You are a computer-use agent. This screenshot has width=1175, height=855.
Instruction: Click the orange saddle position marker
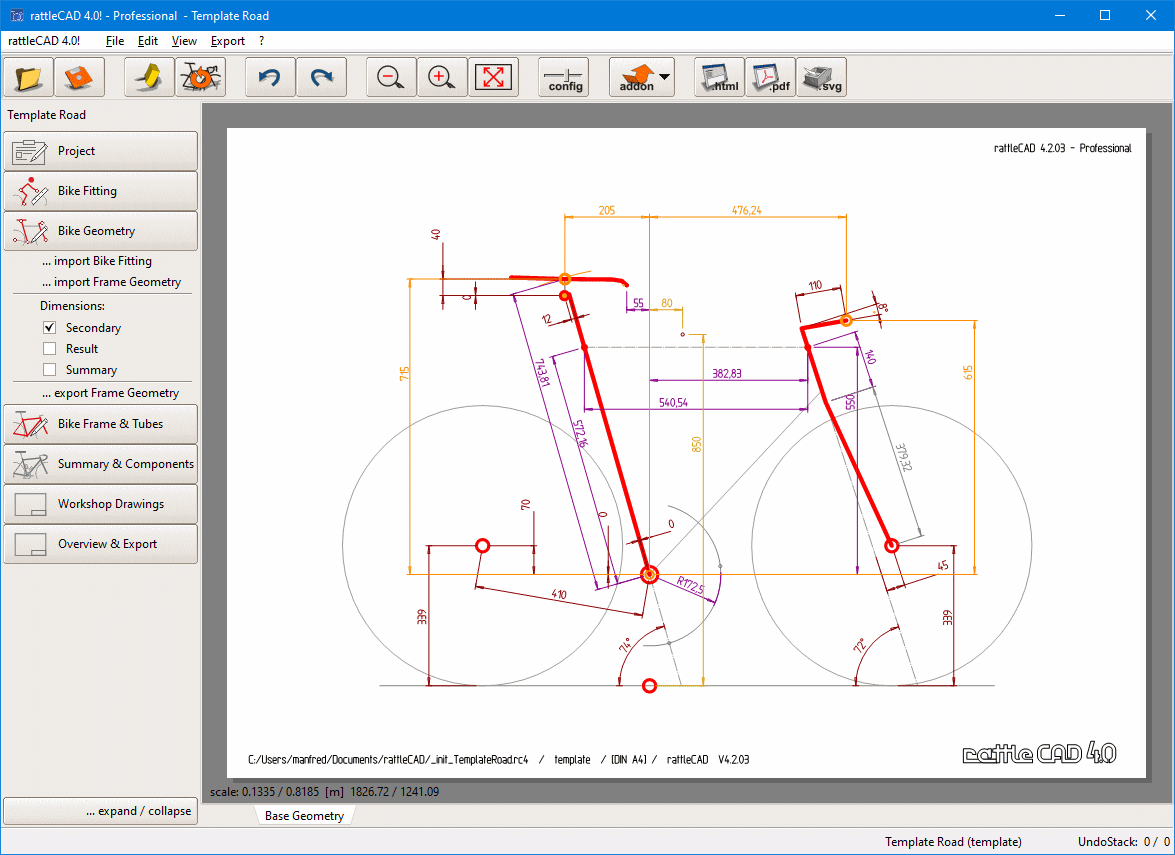(565, 280)
